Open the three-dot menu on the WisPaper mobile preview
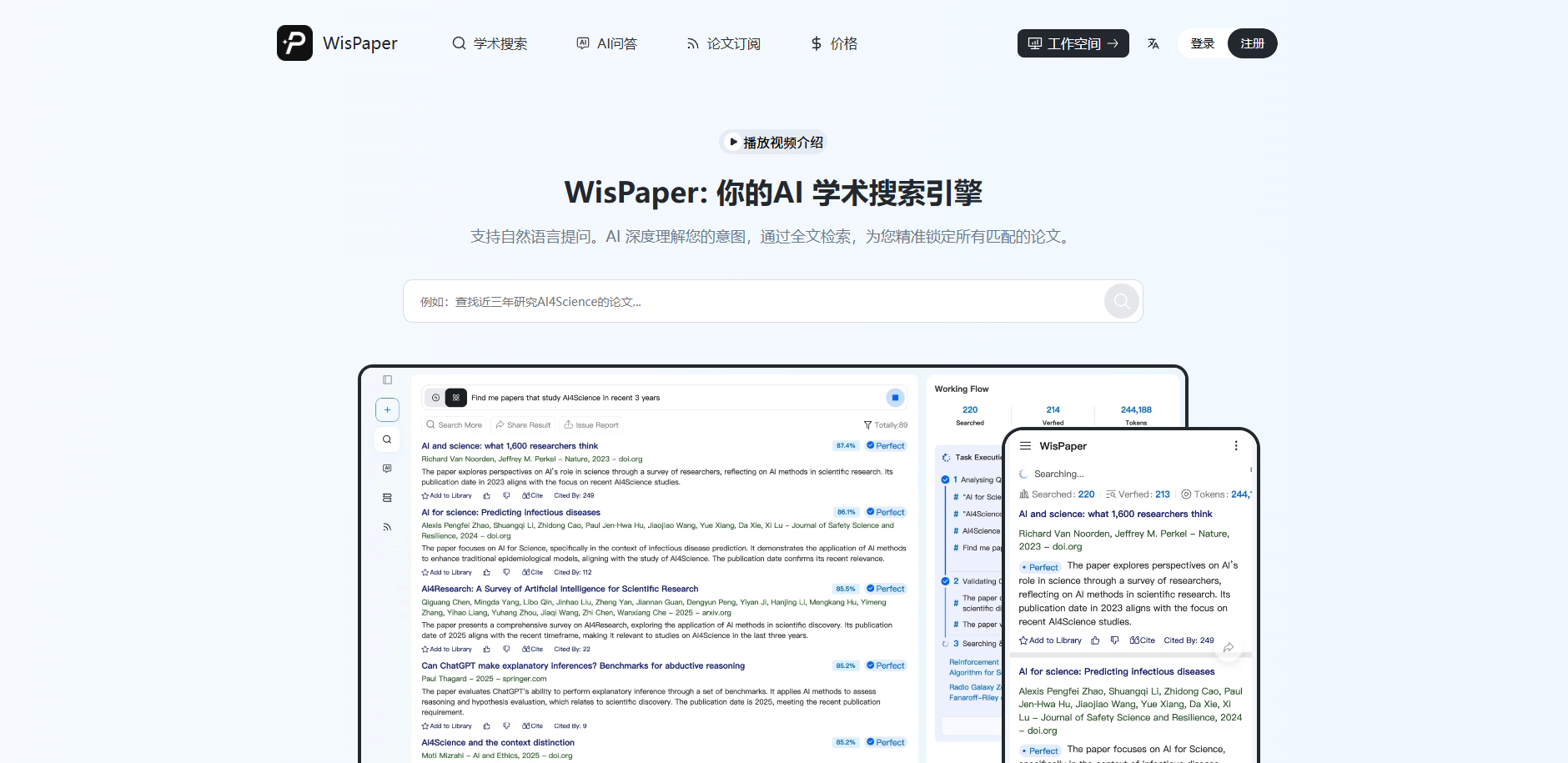Viewport: 1568px width, 763px height. coord(1236,445)
